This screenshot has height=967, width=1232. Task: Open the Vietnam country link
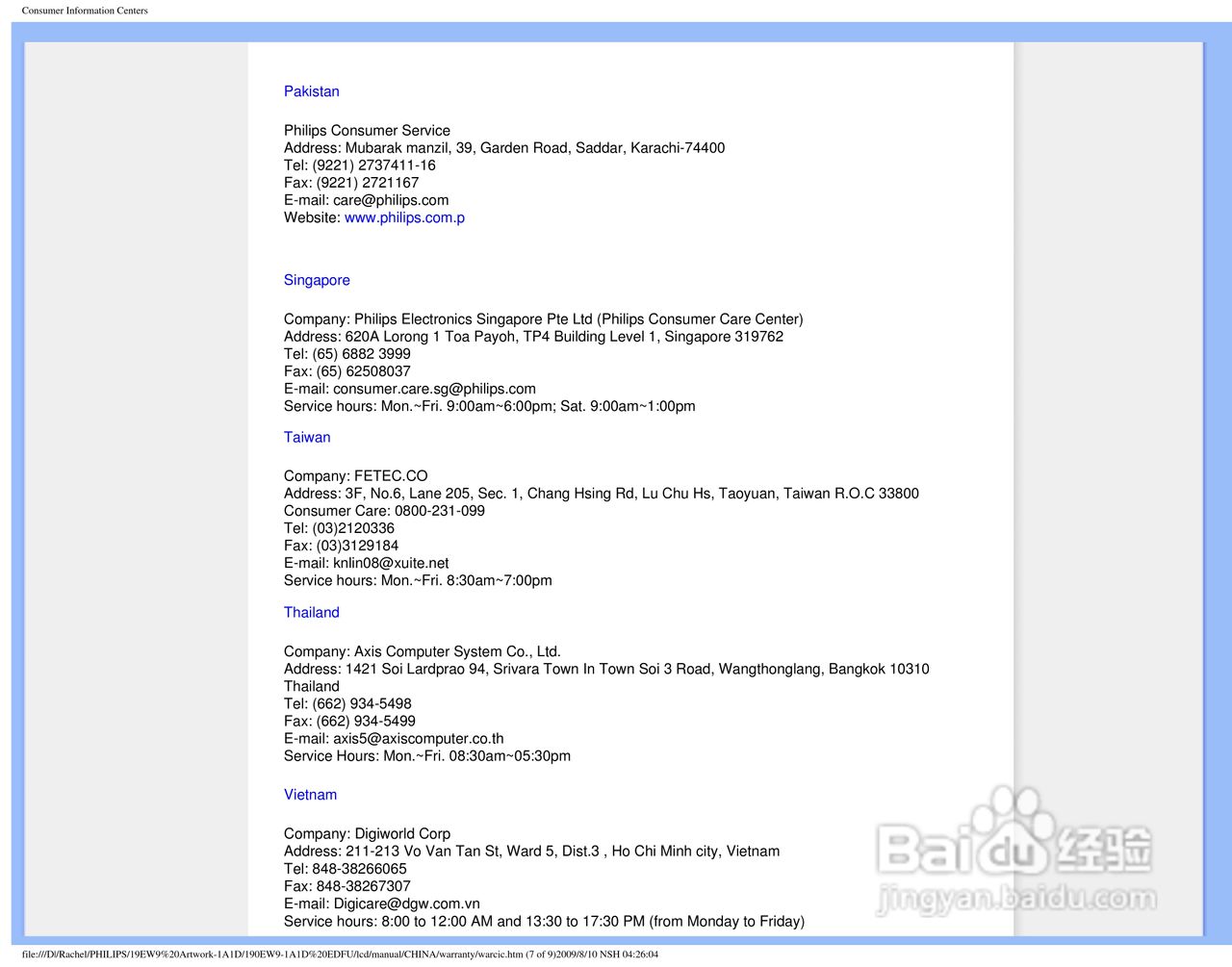[x=310, y=795]
